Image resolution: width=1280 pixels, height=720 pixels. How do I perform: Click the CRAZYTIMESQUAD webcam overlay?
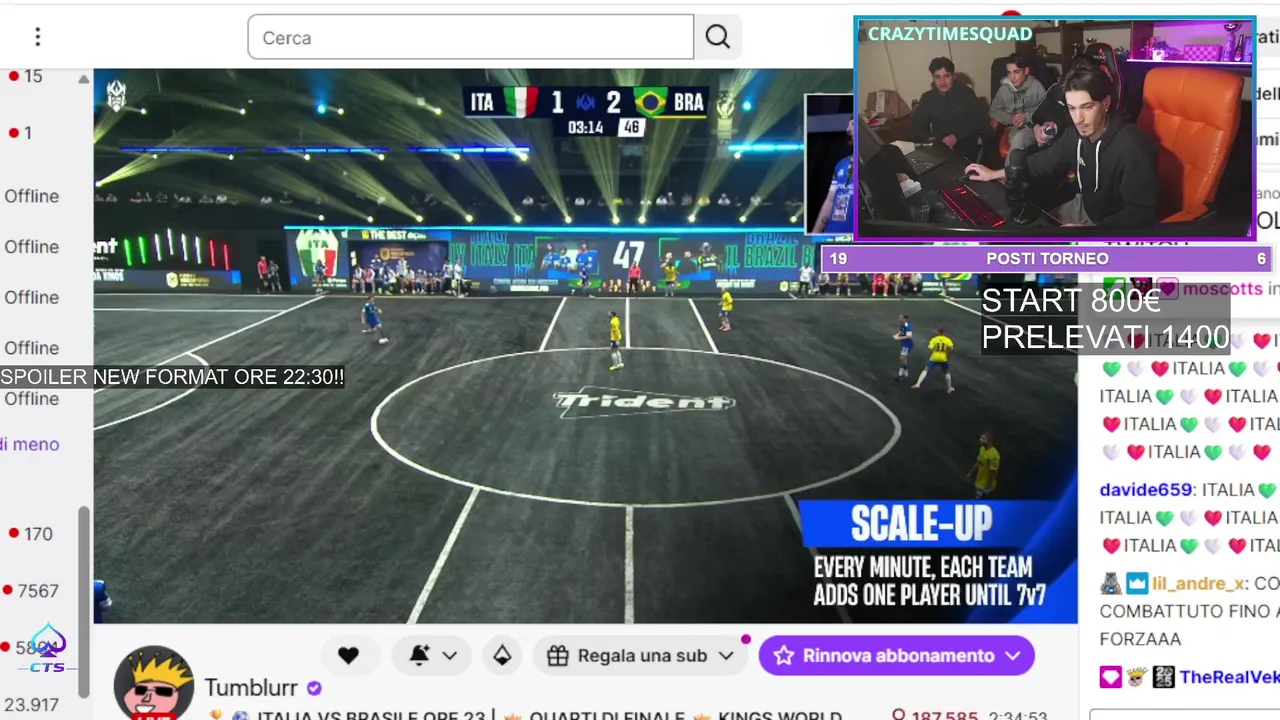1055,128
